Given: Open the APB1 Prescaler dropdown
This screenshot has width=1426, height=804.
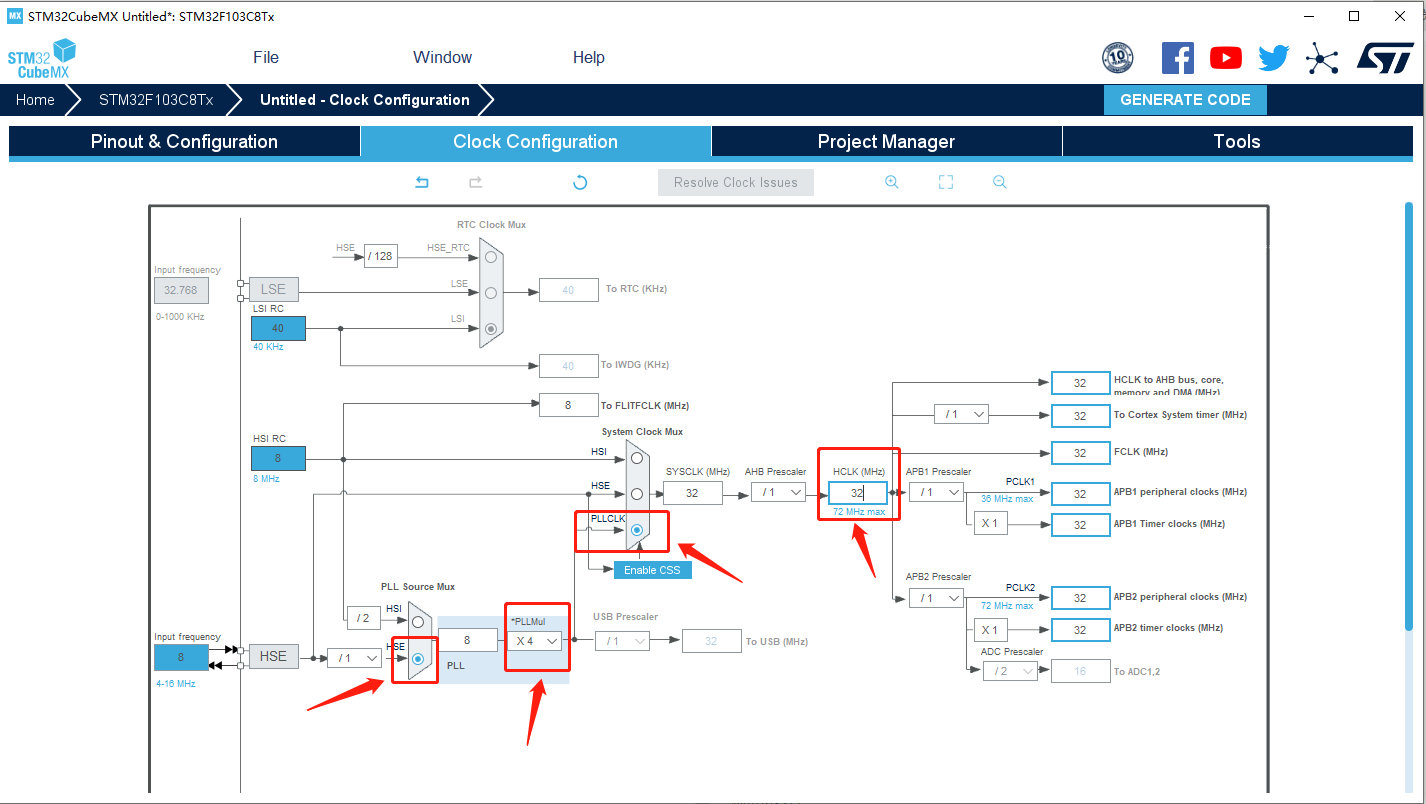Looking at the screenshot, I should pos(936,492).
